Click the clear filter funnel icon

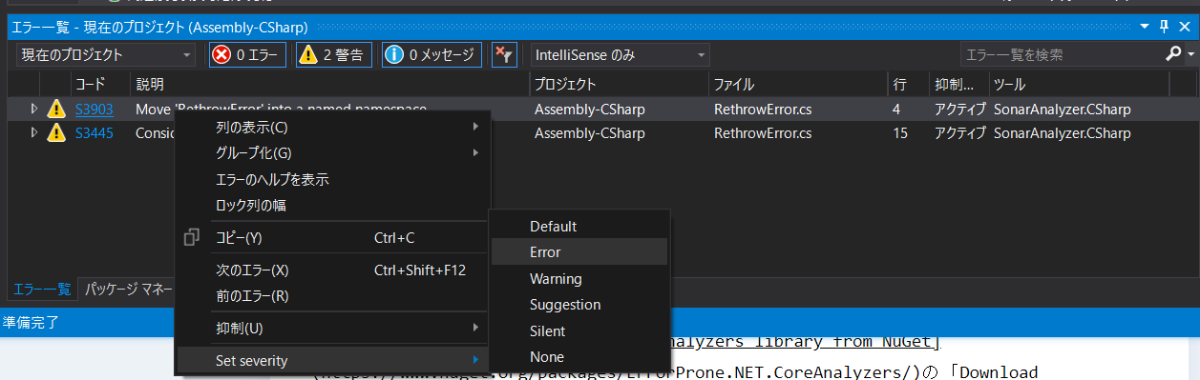[x=505, y=55]
